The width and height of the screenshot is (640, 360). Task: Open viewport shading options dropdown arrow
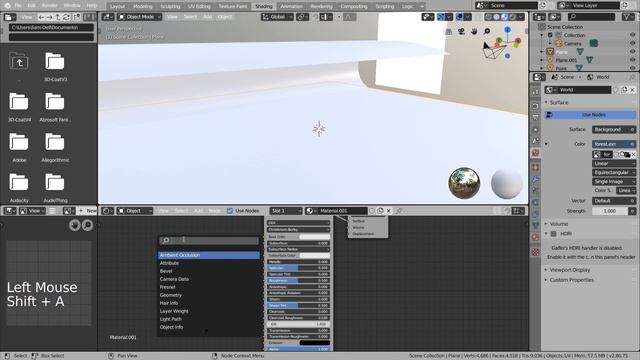tap(522, 17)
